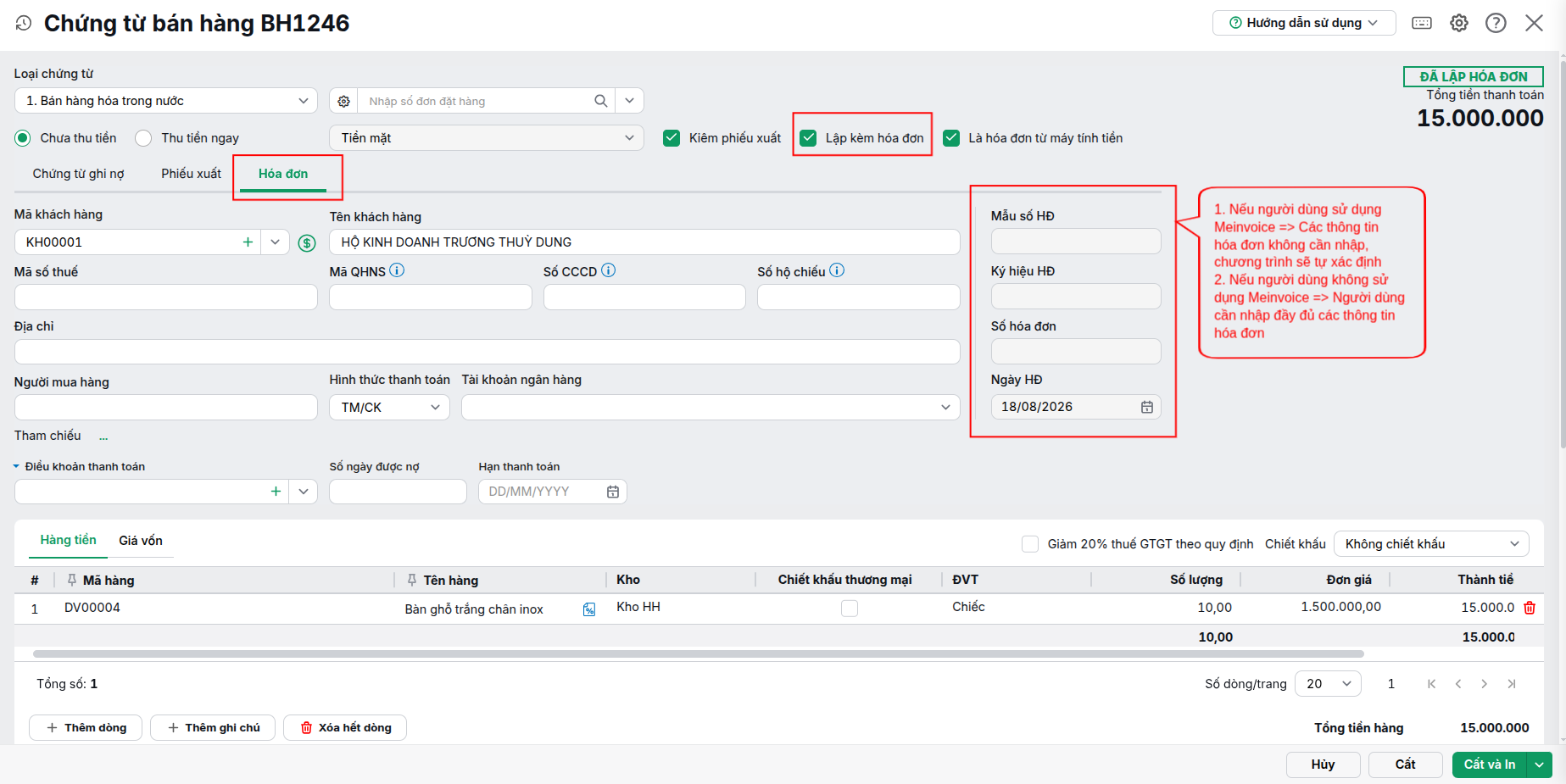Image resolution: width=1566 pixels, height=784 pixels.
Task: Select the Thu tiền ngay option
Action: tap(143, 138)
